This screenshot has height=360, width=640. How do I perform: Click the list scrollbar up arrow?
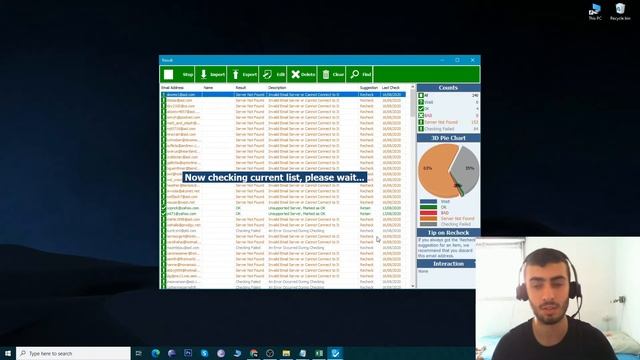(x=412, y=87)
